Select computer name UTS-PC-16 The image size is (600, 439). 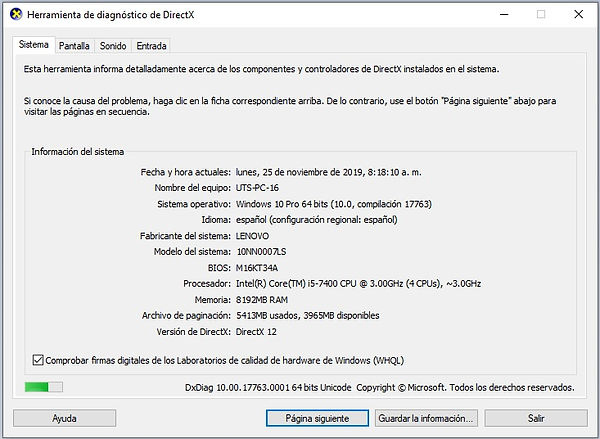(x=257, y=188)
